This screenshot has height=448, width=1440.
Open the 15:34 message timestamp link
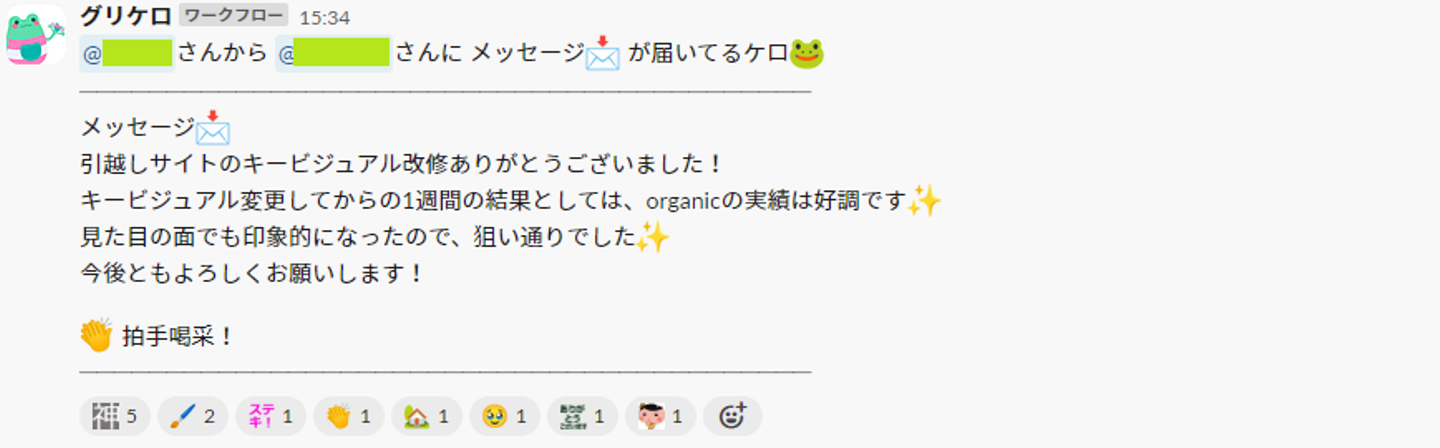325,18
